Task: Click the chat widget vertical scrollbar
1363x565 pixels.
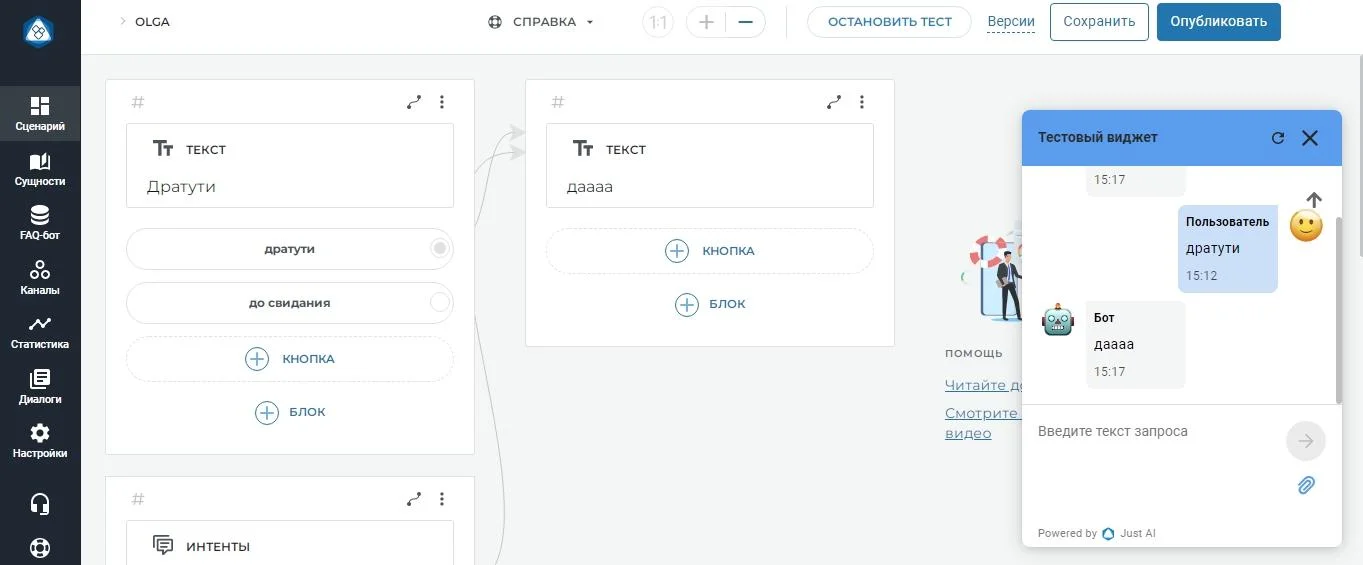Action: (1338, 300)
